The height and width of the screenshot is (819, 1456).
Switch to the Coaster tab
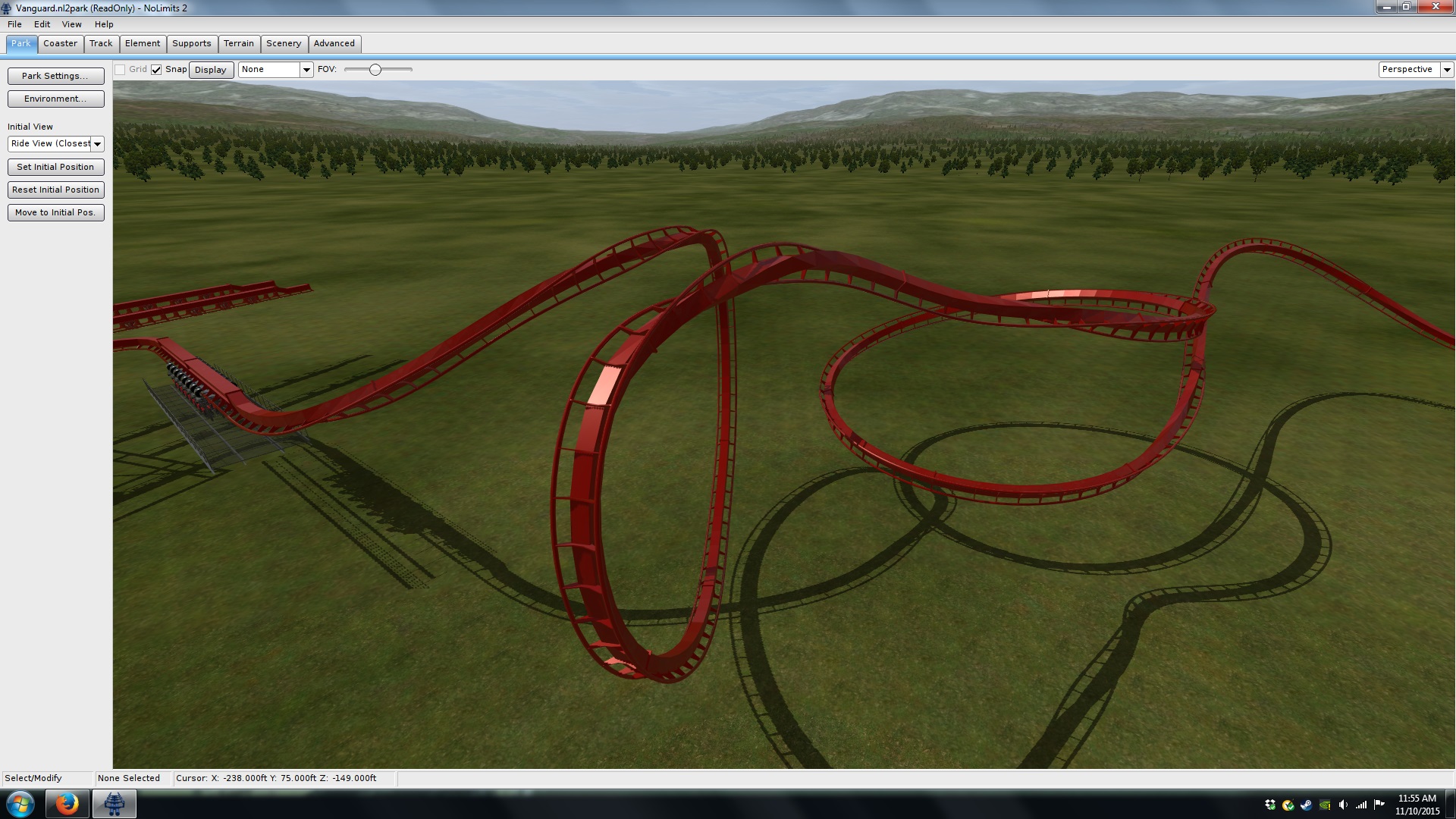[x=60, y=43]
